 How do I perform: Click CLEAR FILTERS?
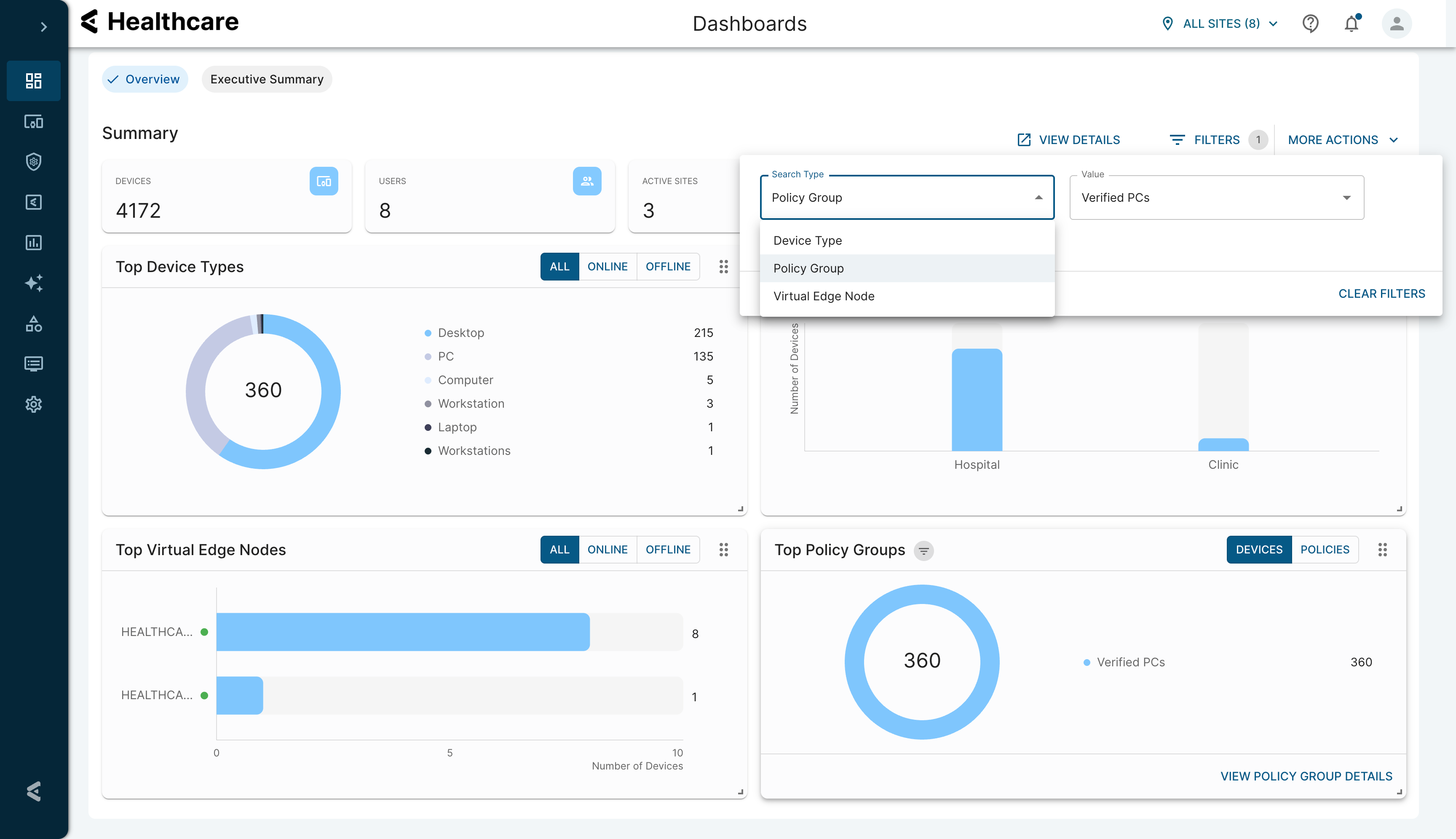1381,294
